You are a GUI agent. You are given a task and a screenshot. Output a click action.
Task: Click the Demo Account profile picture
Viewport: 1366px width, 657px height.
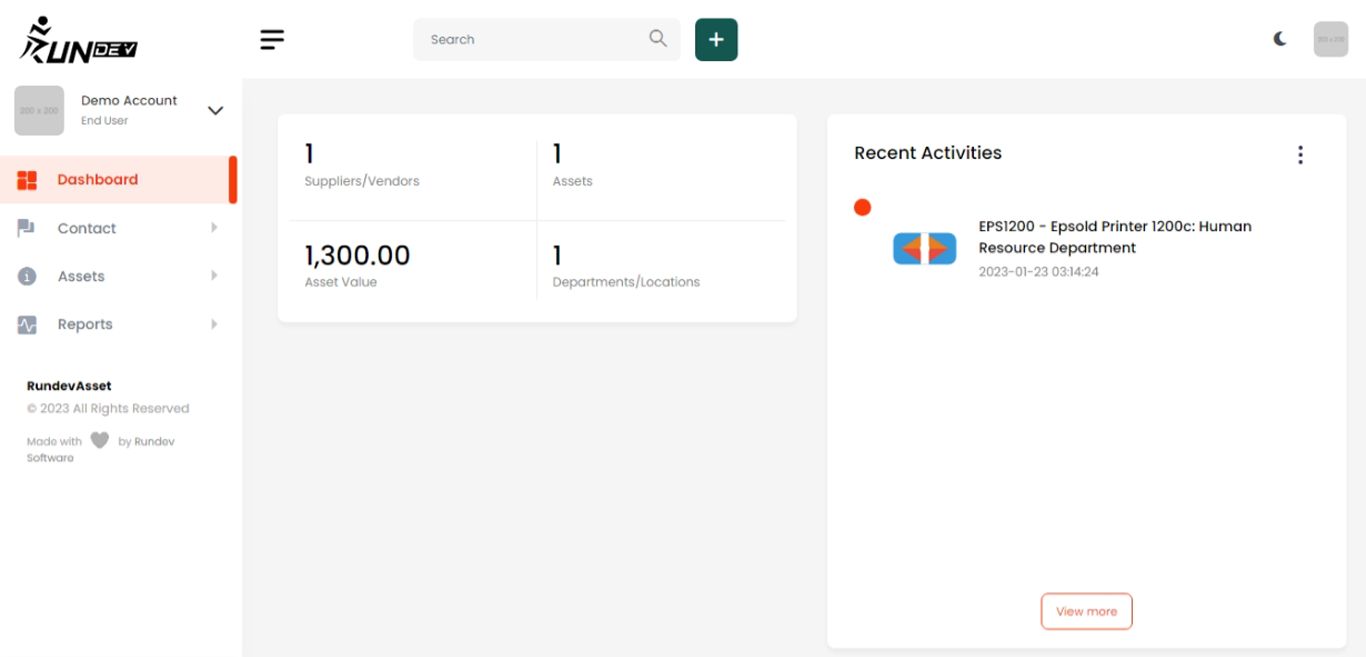[39, 110]
